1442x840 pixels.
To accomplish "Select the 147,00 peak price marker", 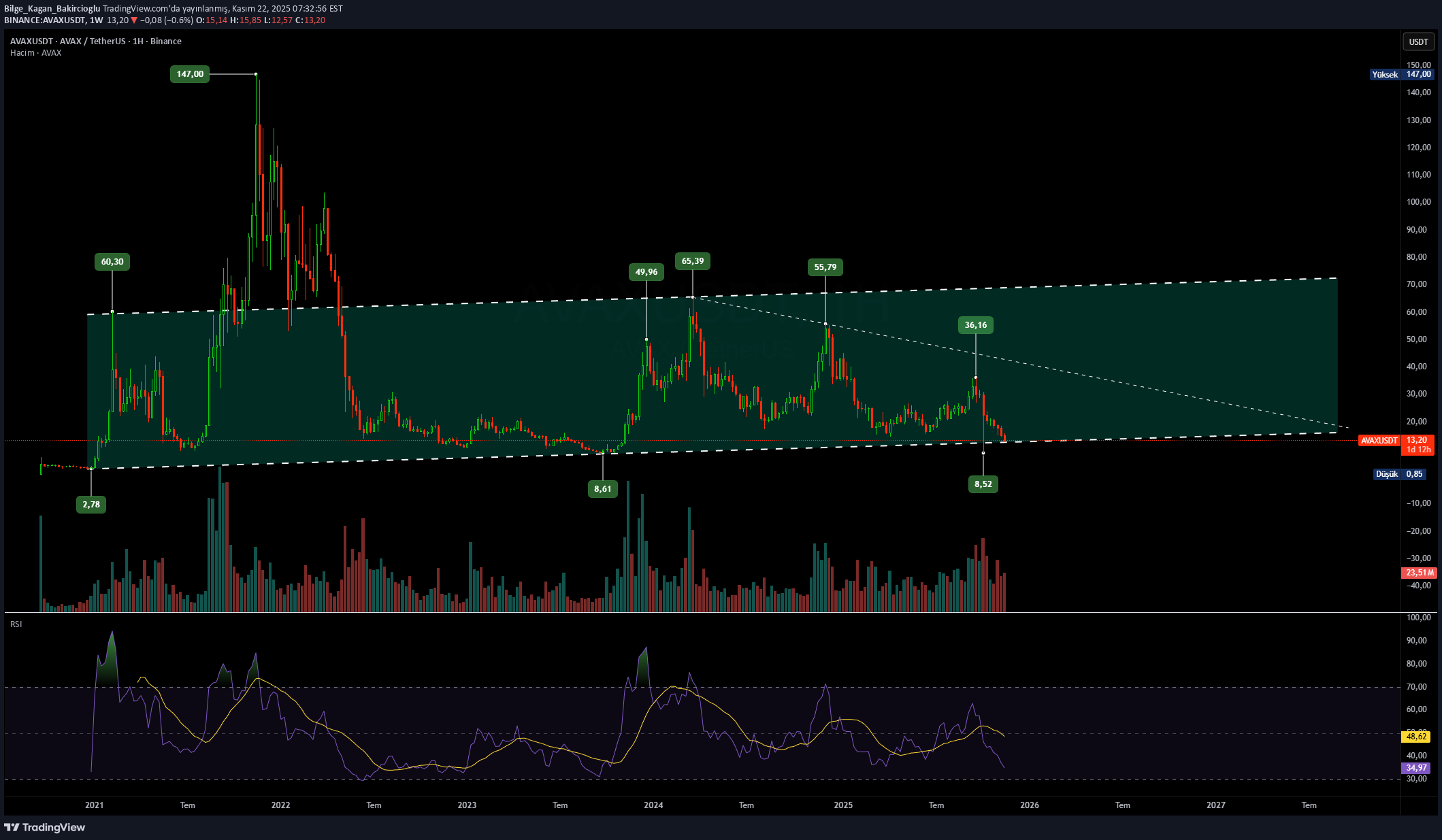I will point(190,74).
